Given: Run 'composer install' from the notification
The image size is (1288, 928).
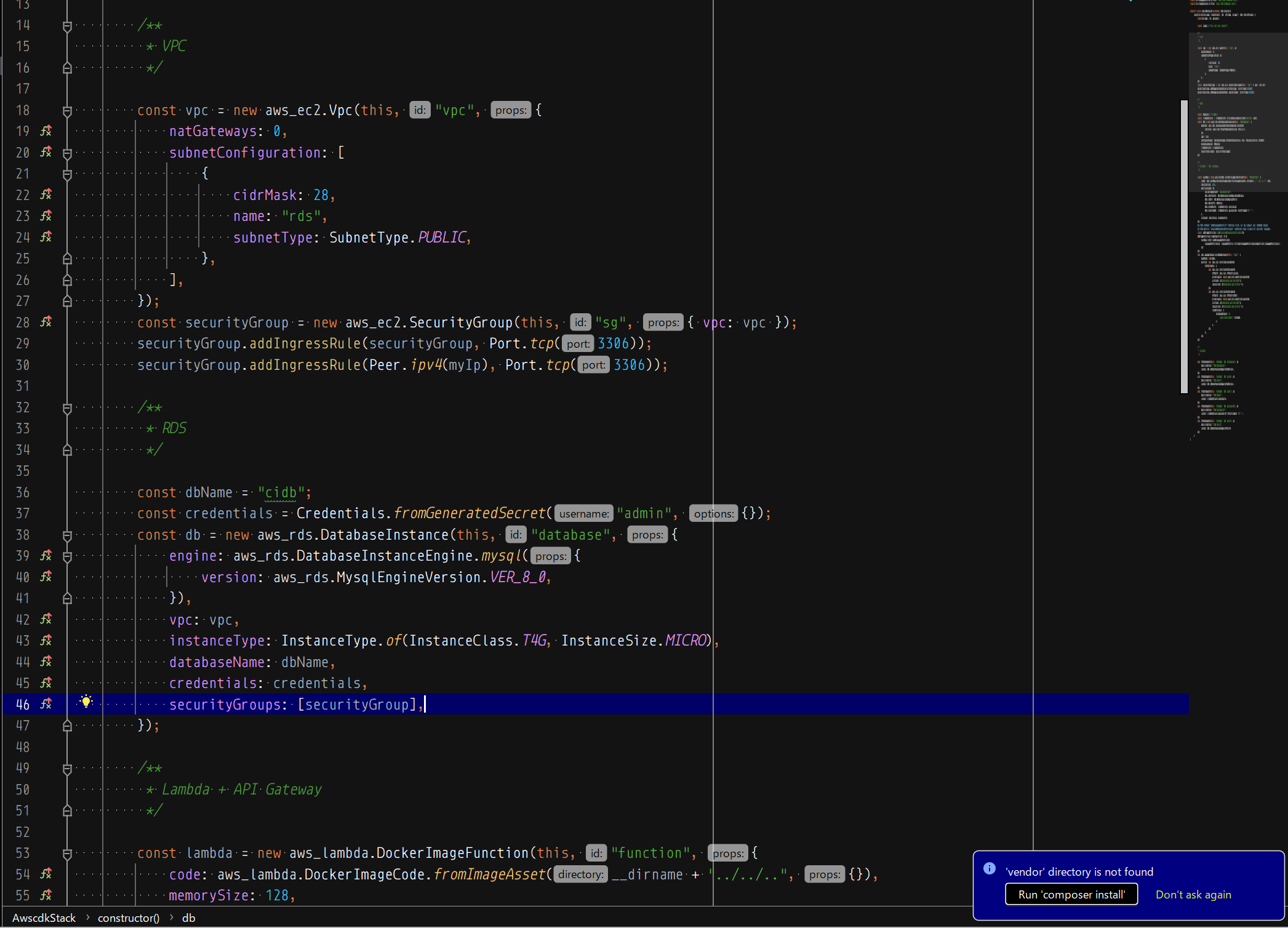Looking at the screenshot, I should click(x=1071, y=894).
